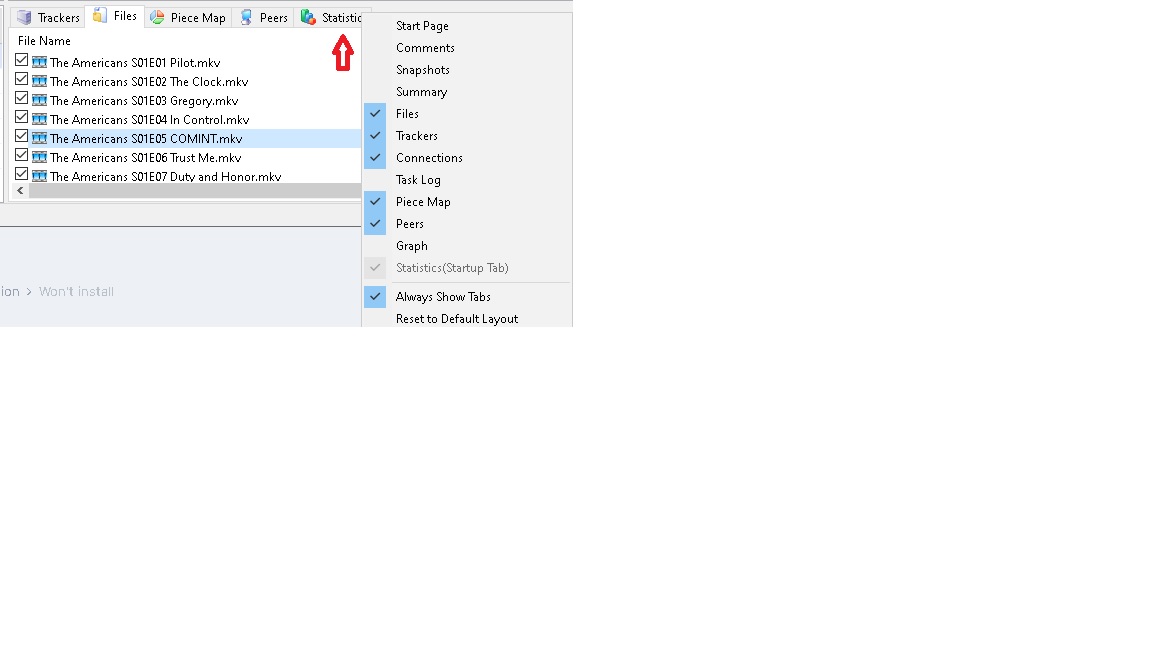Screen dimensions: 1152x648
Task: Select The Americans S01E02 The Clock.mkv row
Action: tap(187, 82)
